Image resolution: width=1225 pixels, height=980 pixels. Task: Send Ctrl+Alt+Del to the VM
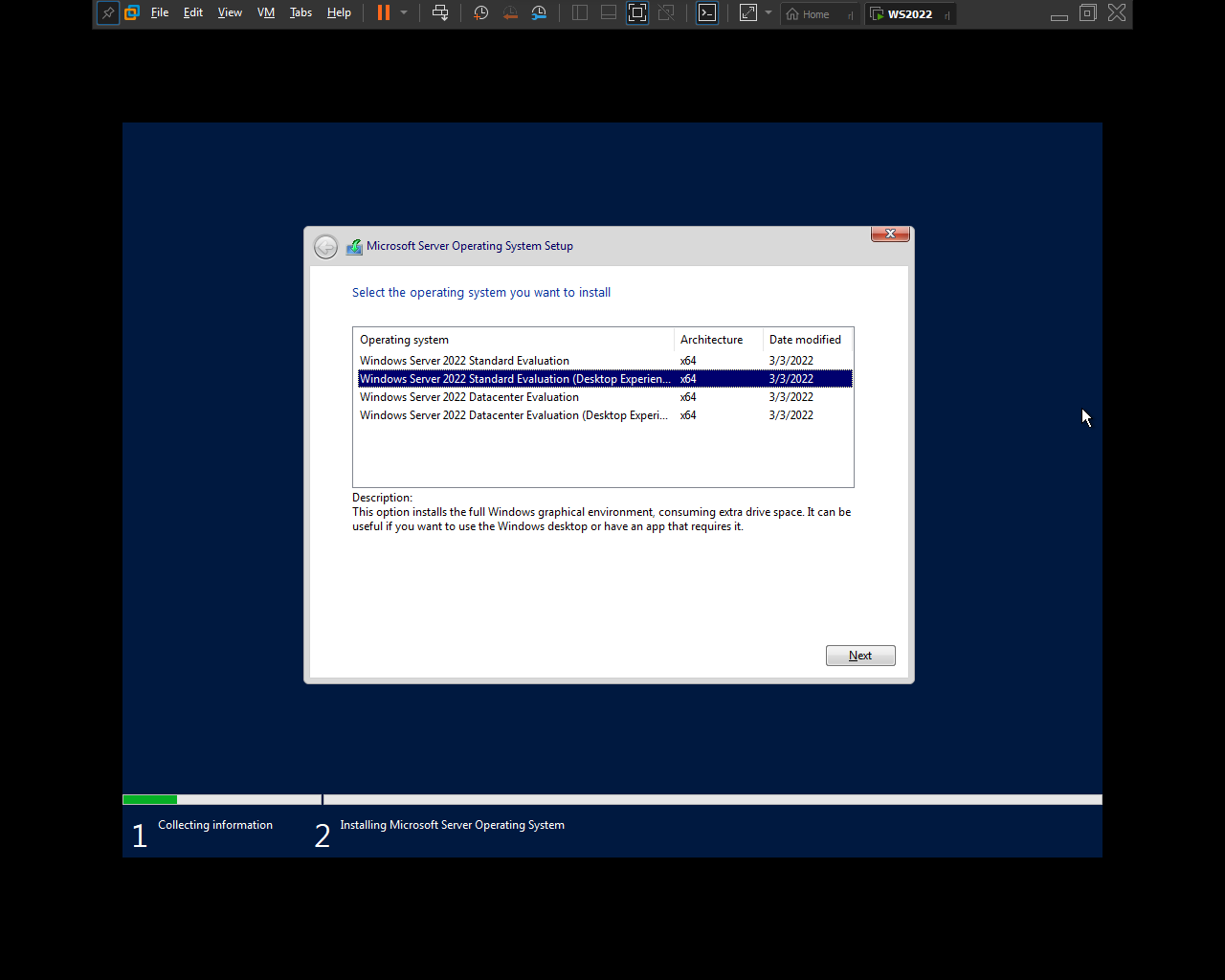[440, 13]
